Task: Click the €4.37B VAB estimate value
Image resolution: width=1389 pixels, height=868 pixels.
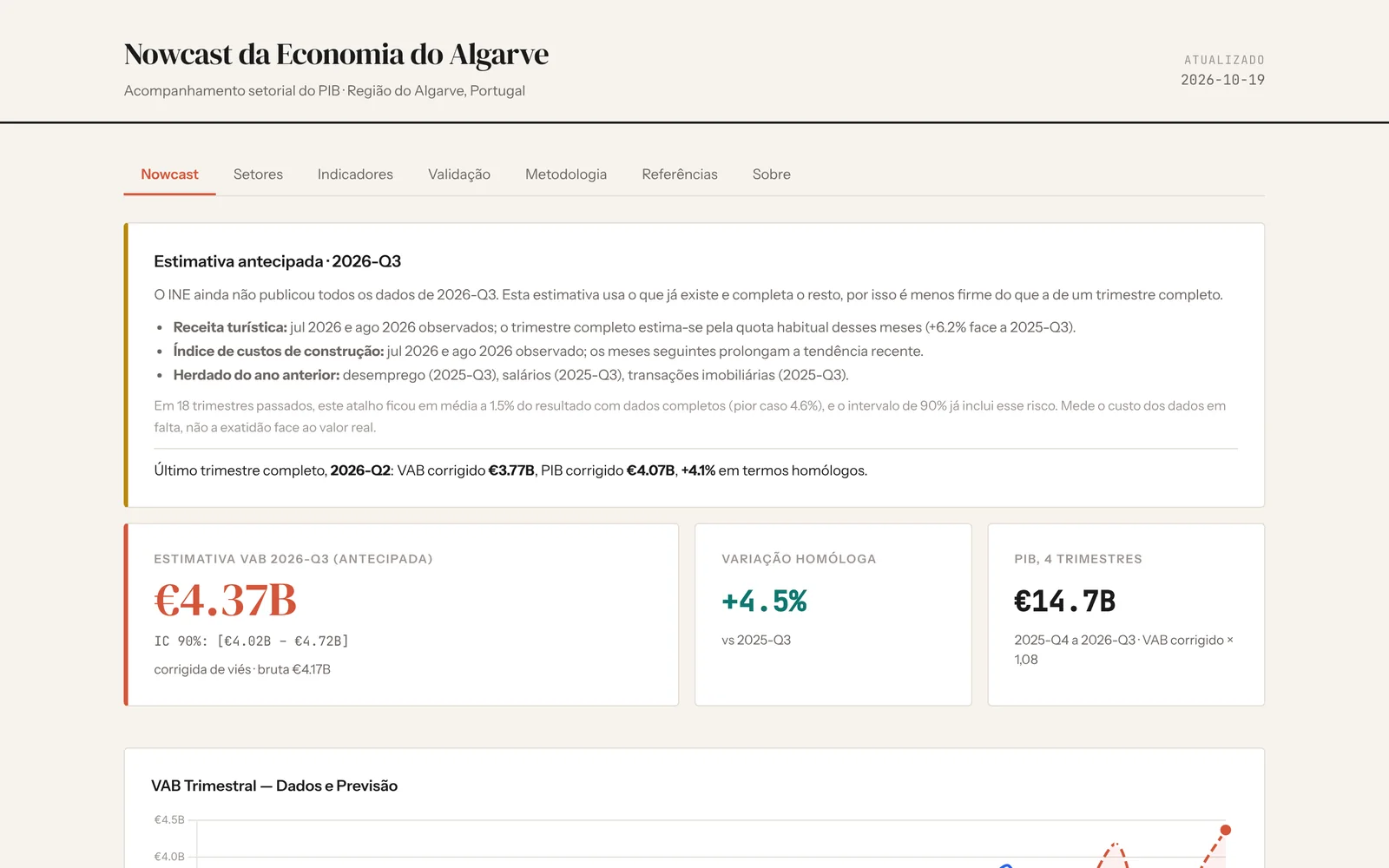Action: click(x=225, y=600)
